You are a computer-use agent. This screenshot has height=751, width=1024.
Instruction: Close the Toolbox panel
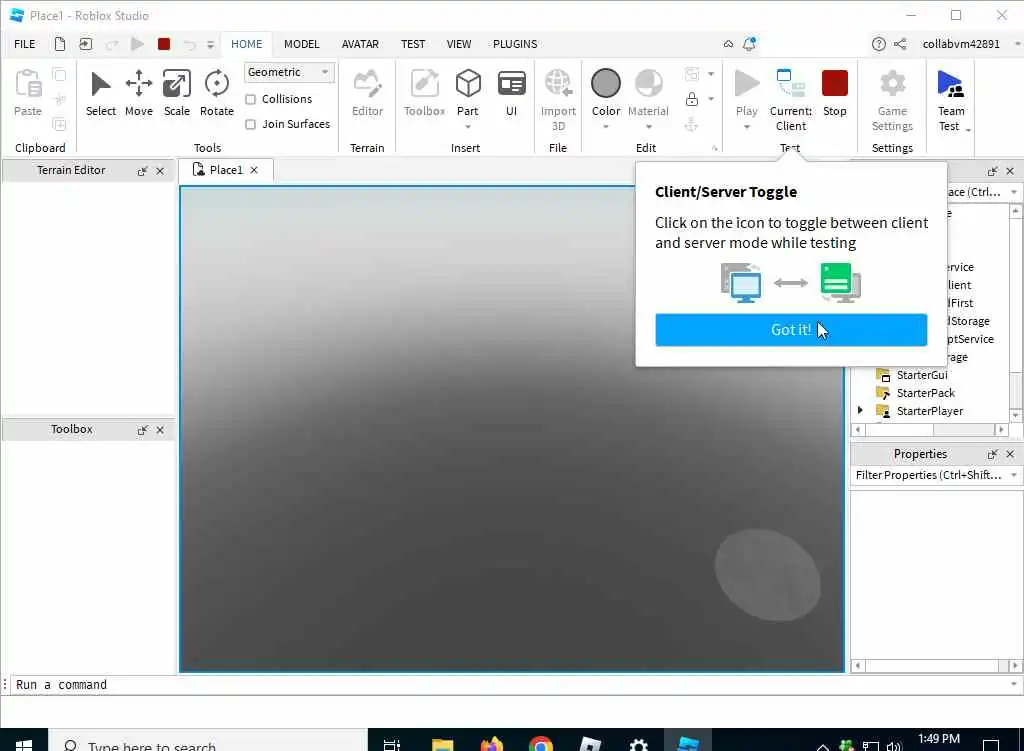(x=160, y=430)
